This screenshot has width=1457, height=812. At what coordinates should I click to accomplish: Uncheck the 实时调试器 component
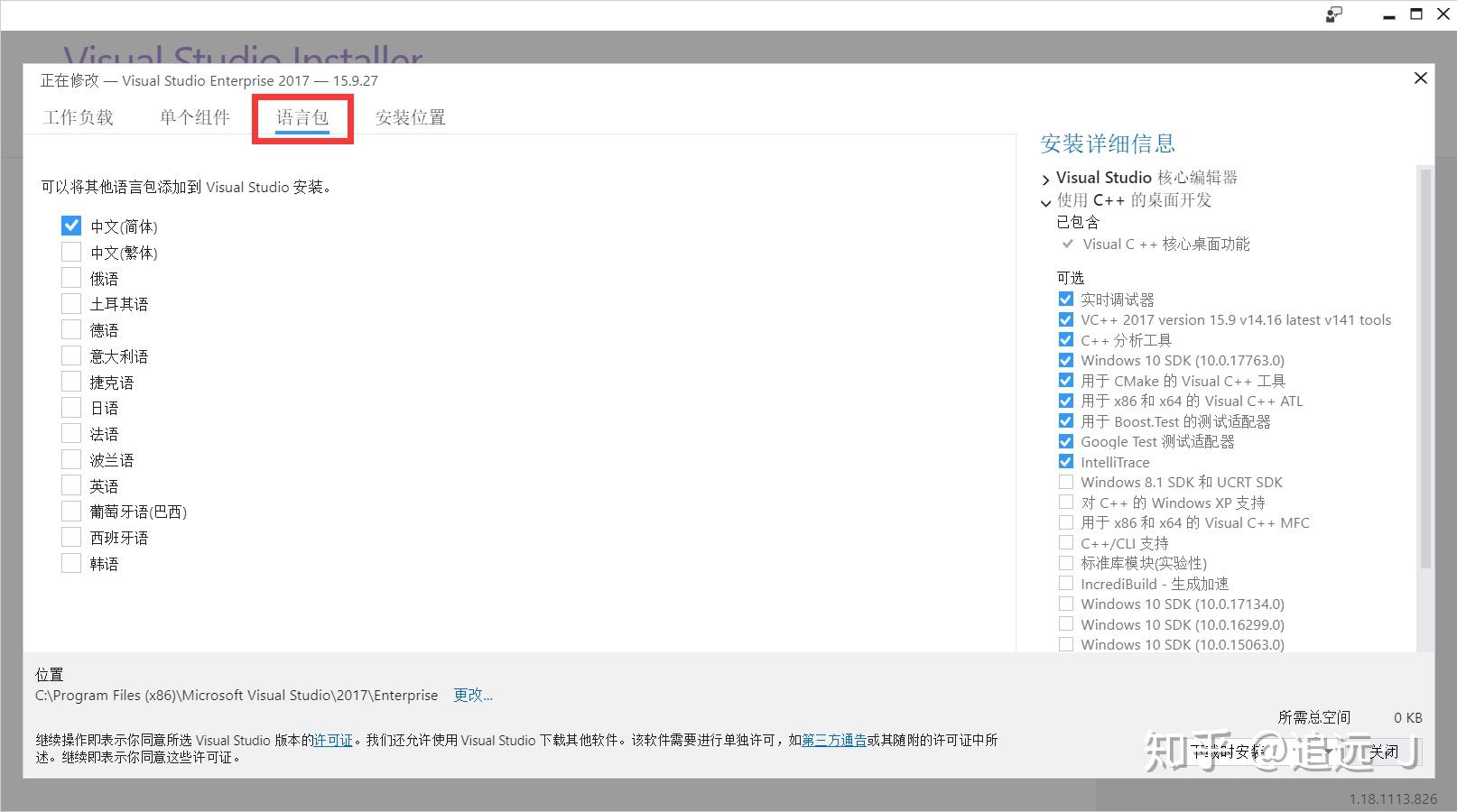tap(1066, 300)
